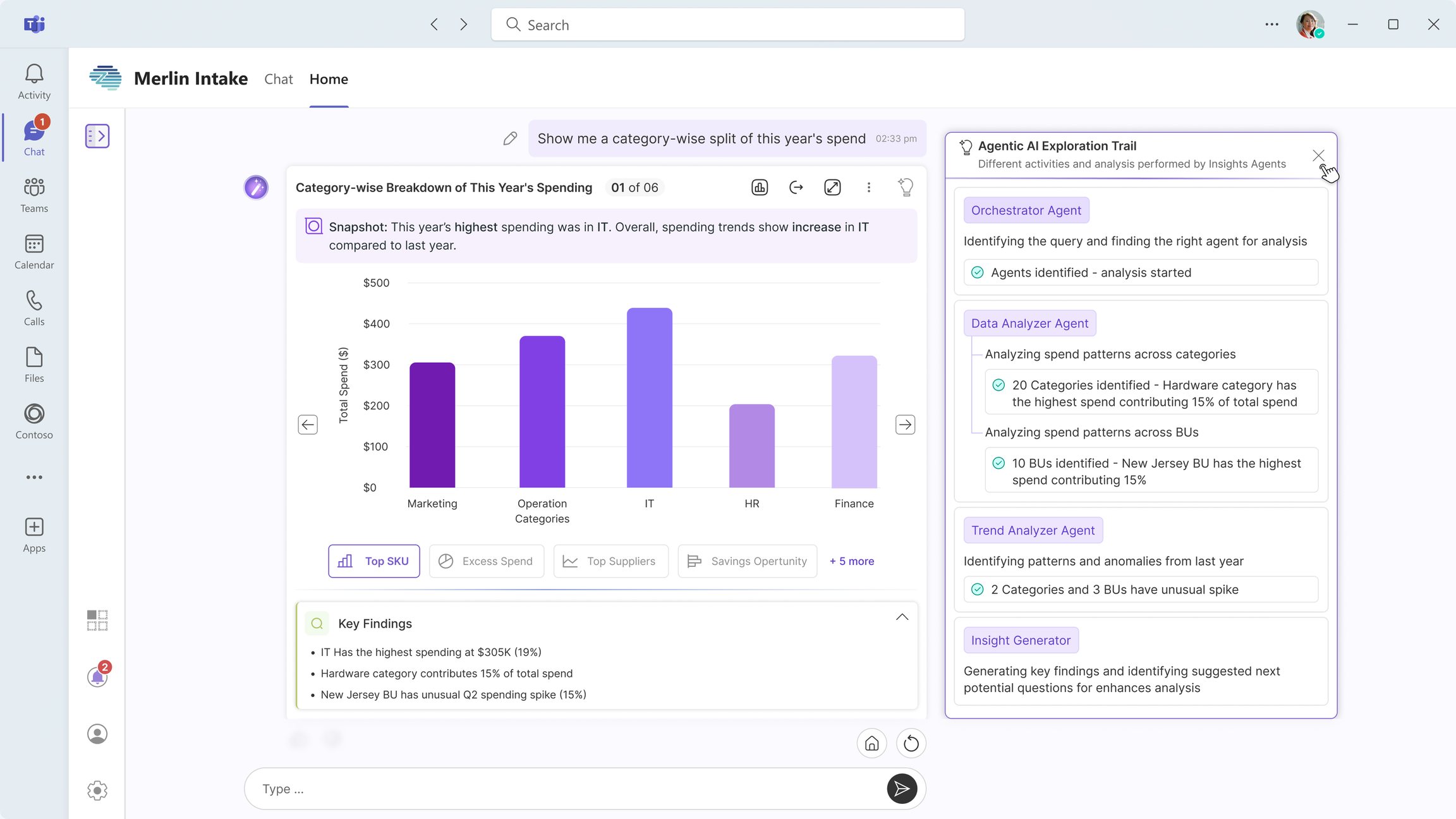This screenshot has height=819, width=1456.
Task: Edit the sent query with pencil icon
Action: pos(510,138)
